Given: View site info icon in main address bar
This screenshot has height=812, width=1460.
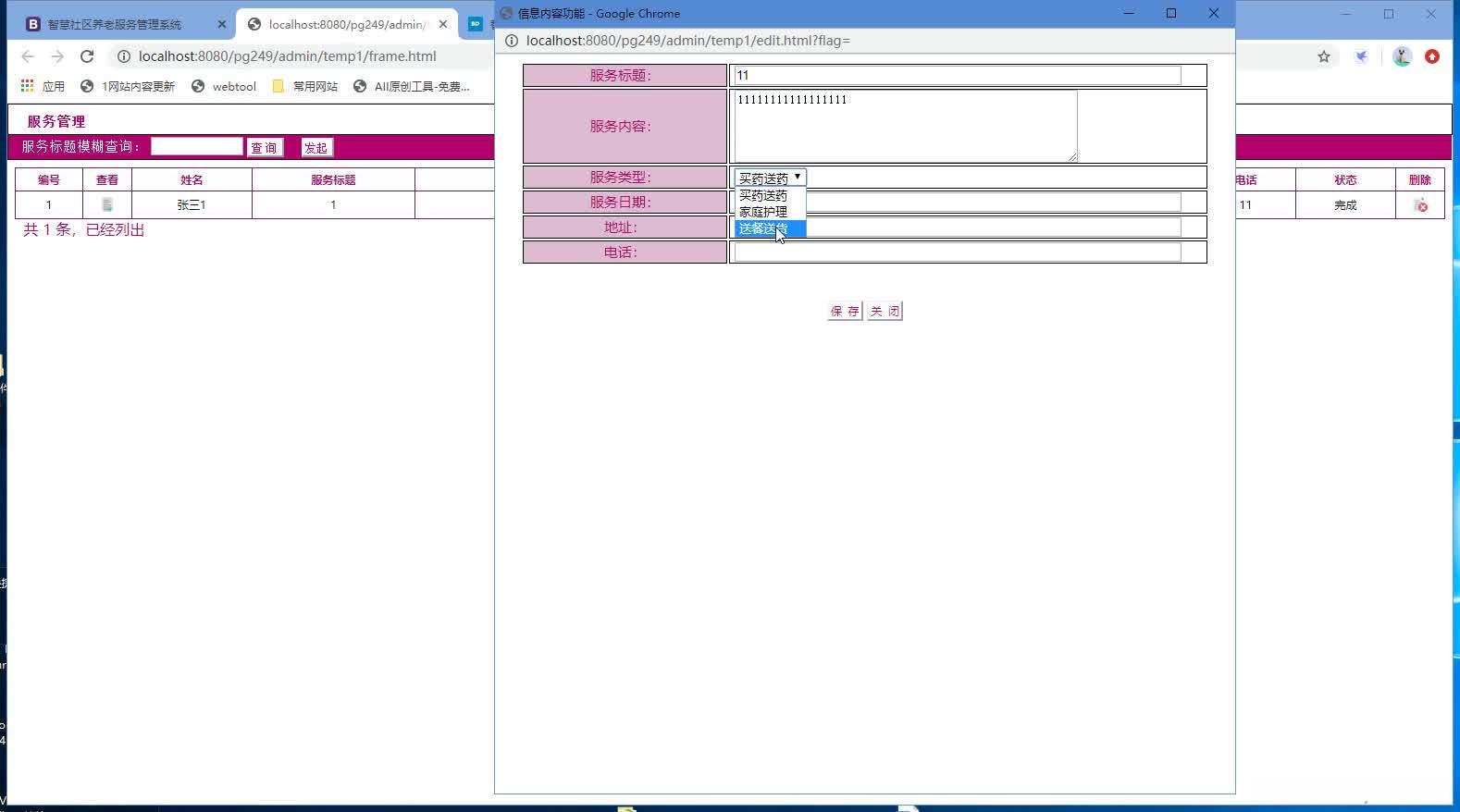Looking at the screenshot, I should tap(123, 56).
